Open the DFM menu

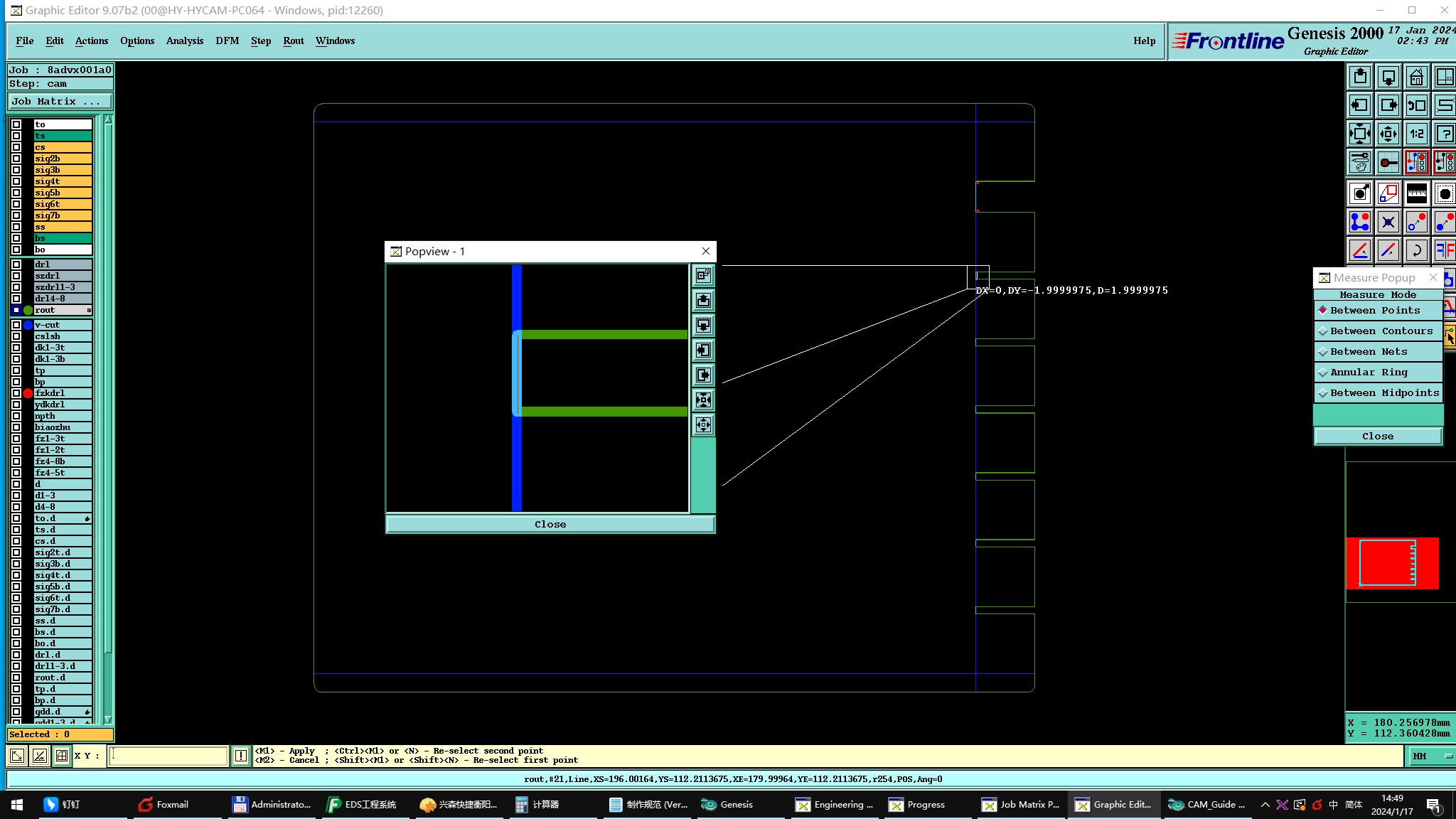pyautogui.click(x=227, y=41)
